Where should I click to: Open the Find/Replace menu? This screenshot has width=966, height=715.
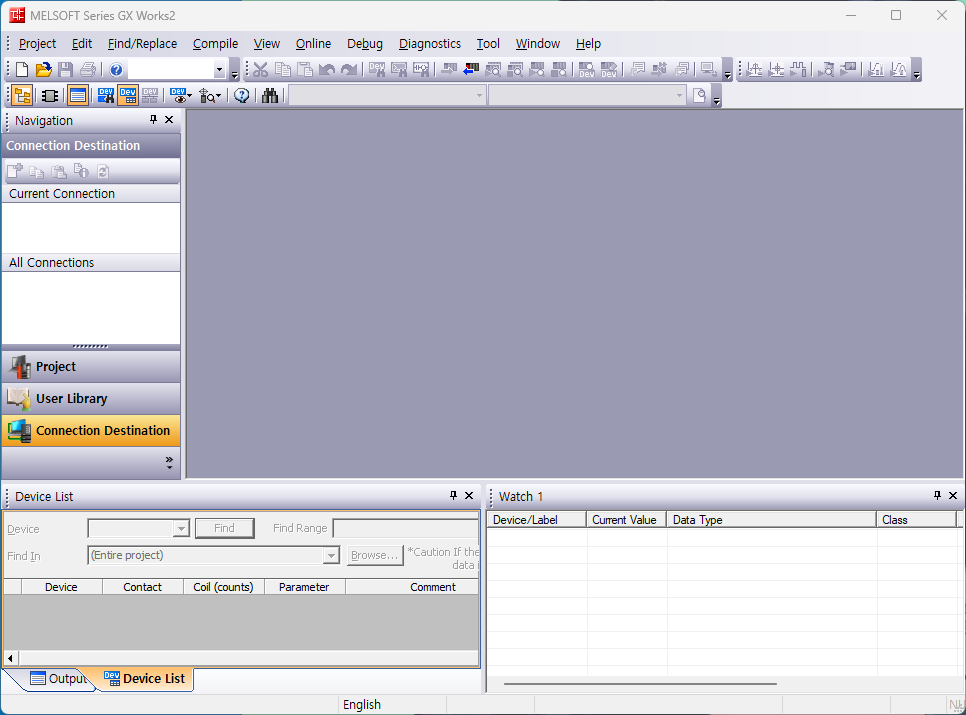point(142,44)
